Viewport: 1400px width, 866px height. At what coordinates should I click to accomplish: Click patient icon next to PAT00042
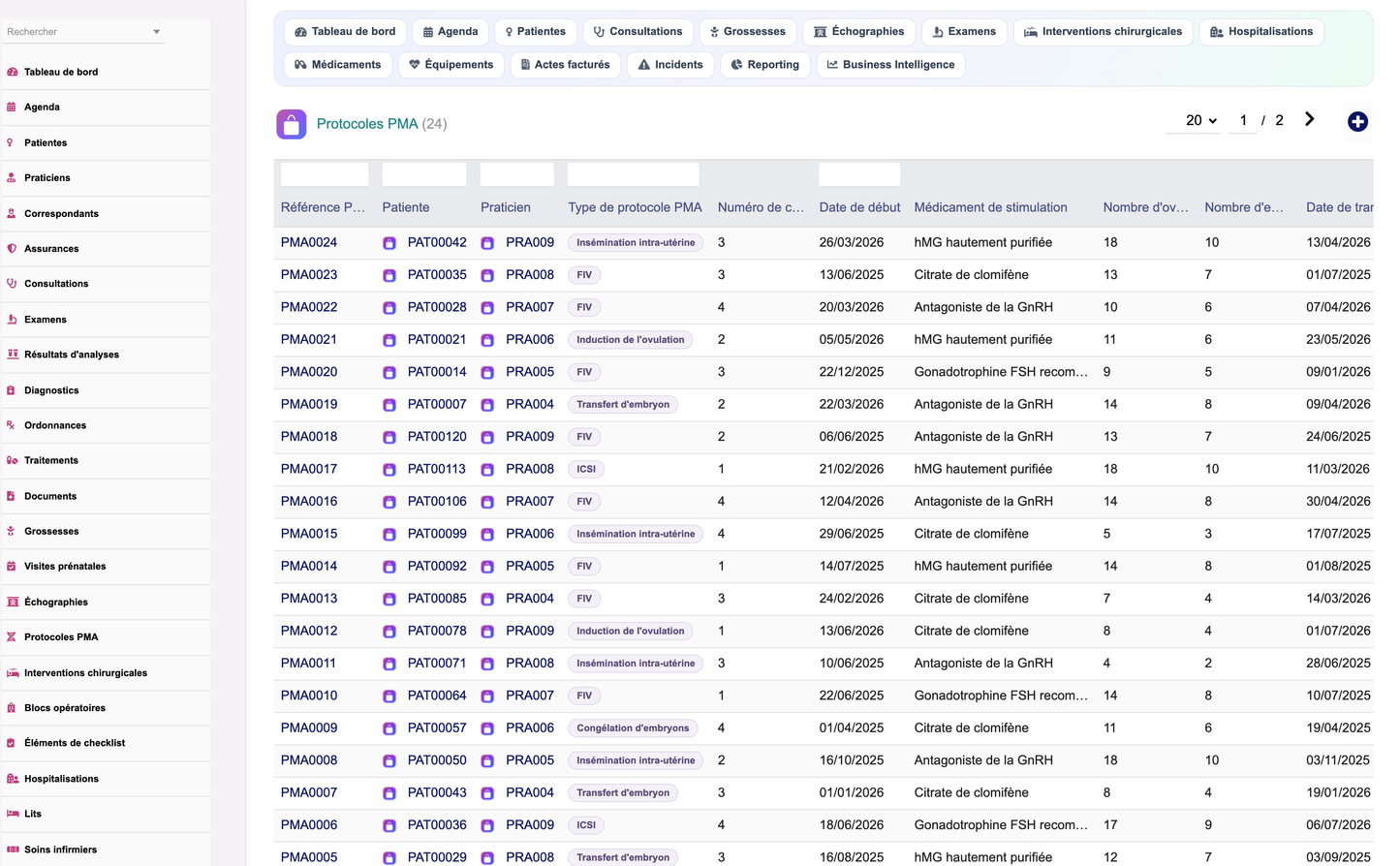389,243
